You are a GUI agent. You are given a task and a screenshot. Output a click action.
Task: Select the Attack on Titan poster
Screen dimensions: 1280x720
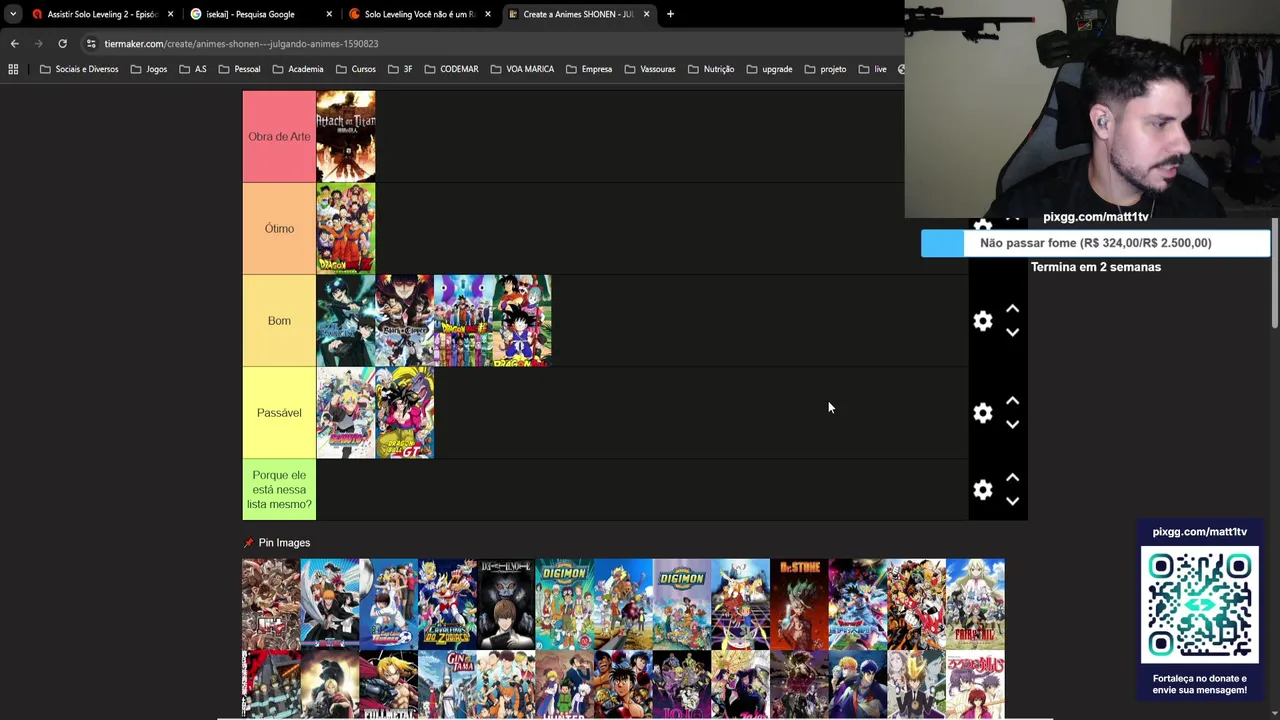point(346,136)
